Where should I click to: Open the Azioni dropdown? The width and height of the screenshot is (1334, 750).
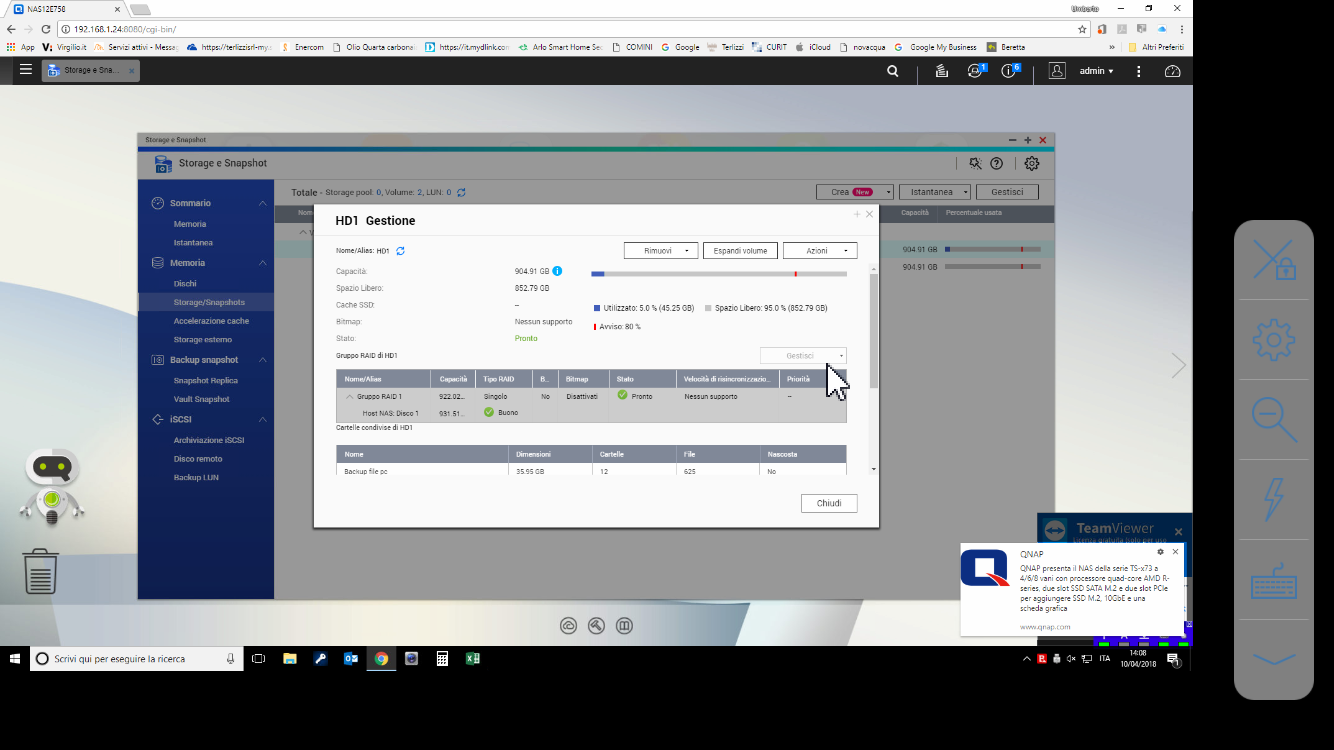tap(820, 251)
